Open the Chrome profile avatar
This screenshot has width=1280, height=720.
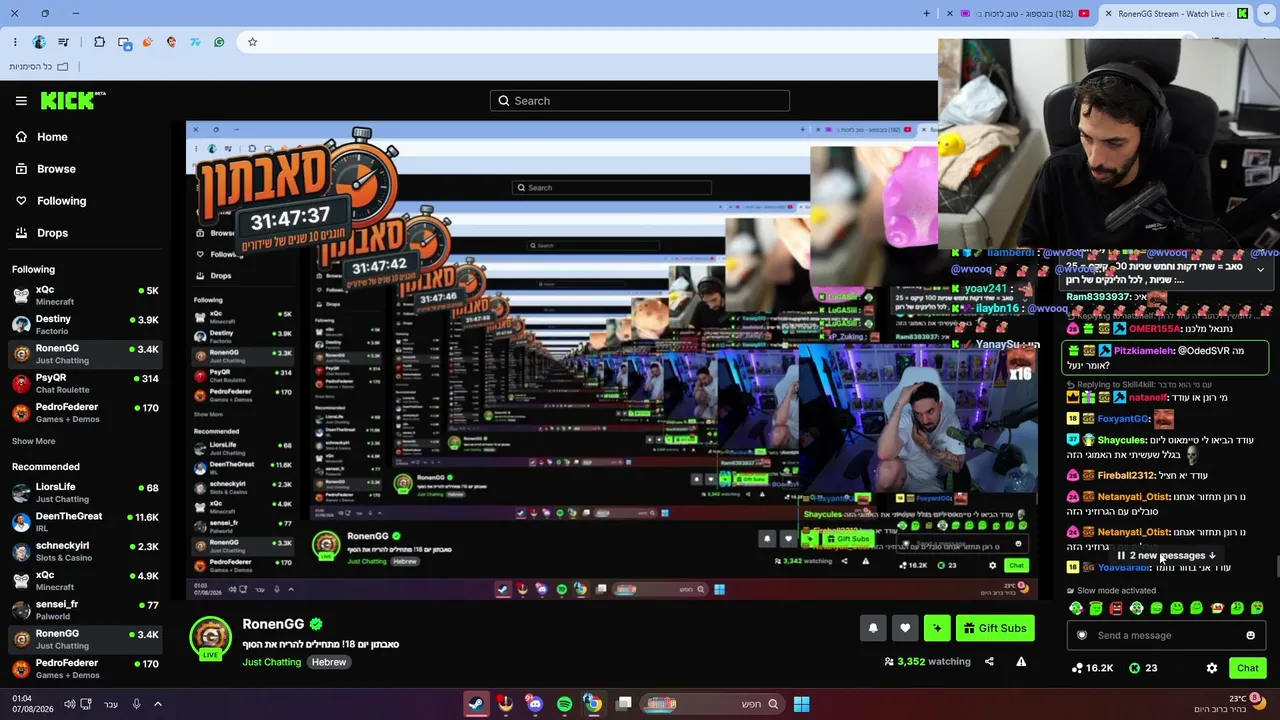(39, 42)
